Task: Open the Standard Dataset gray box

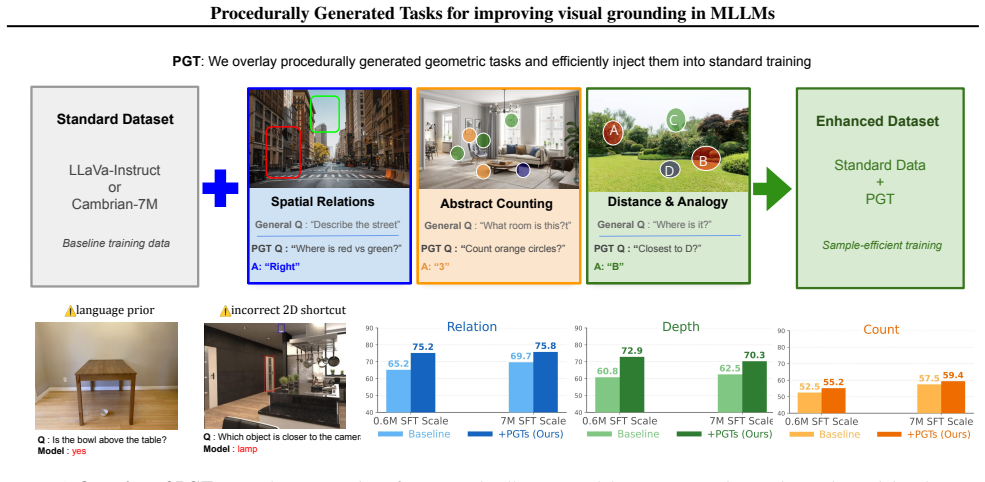Action: pos(115,187)
